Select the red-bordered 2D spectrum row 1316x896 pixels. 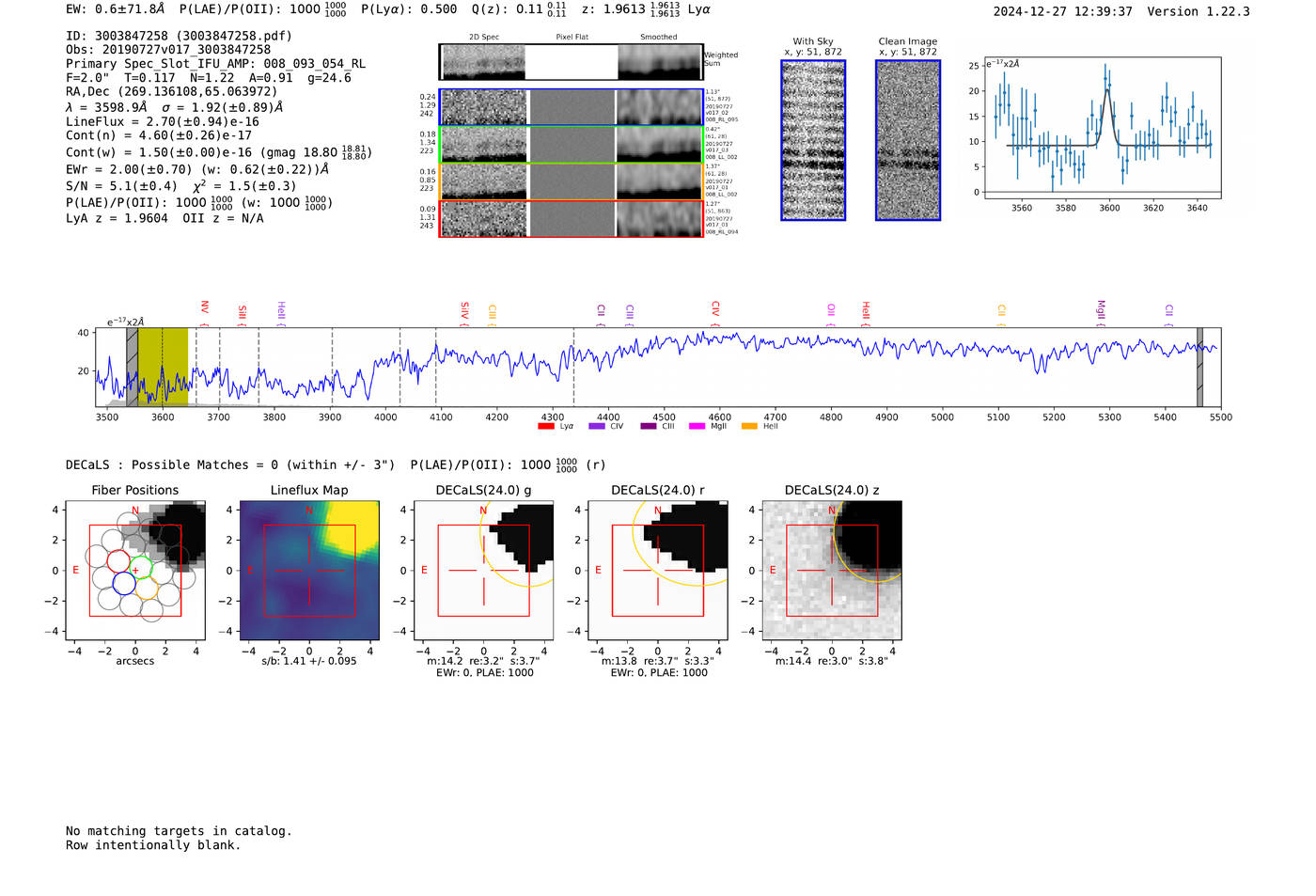click(572, 219)
